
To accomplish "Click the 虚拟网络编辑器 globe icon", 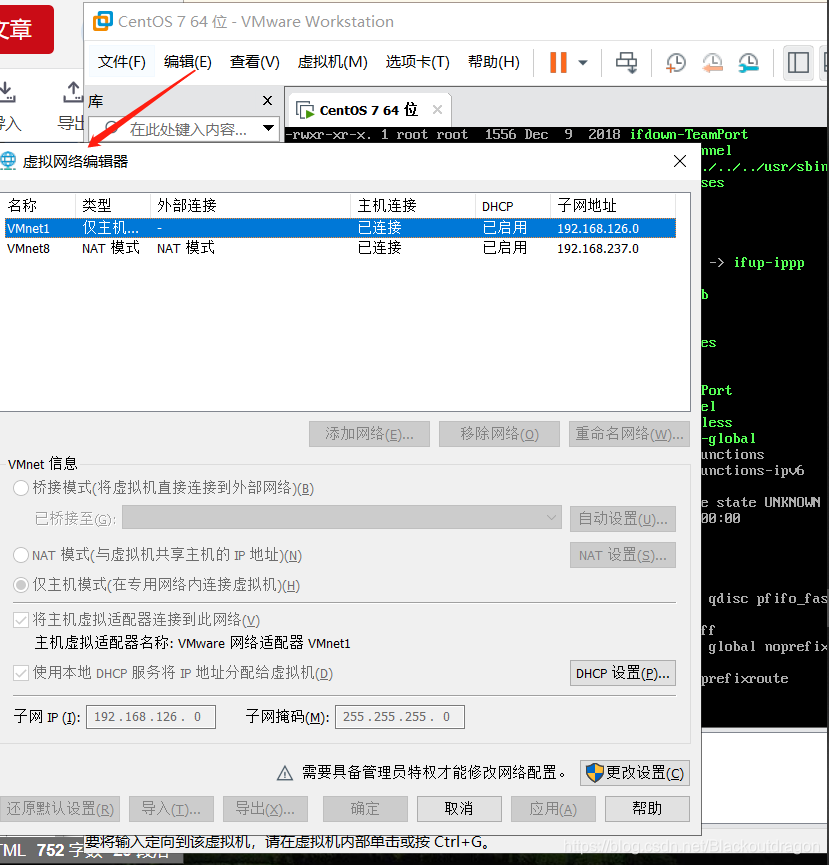I will click(x=8, y=161).
